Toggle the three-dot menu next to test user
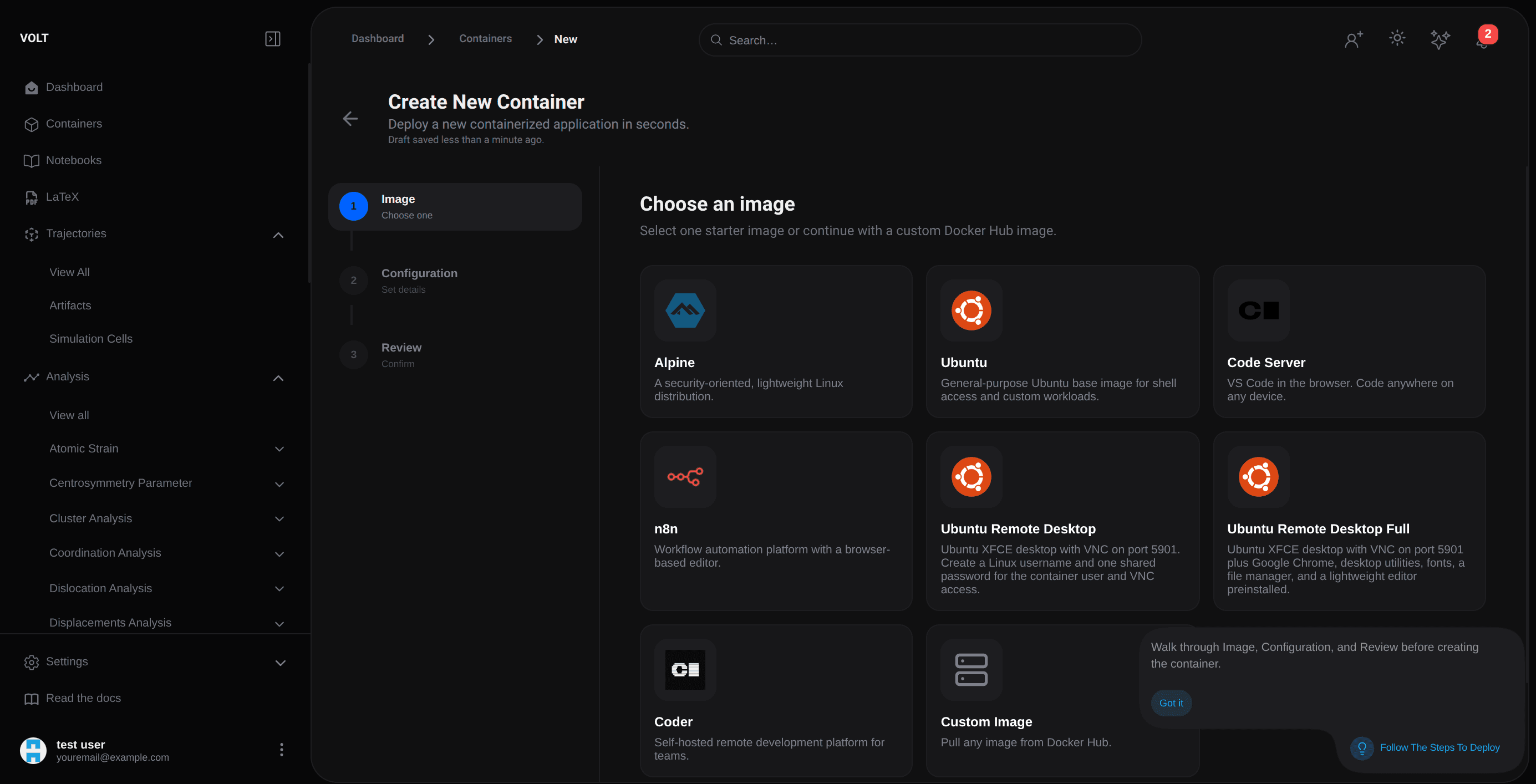 281,750
